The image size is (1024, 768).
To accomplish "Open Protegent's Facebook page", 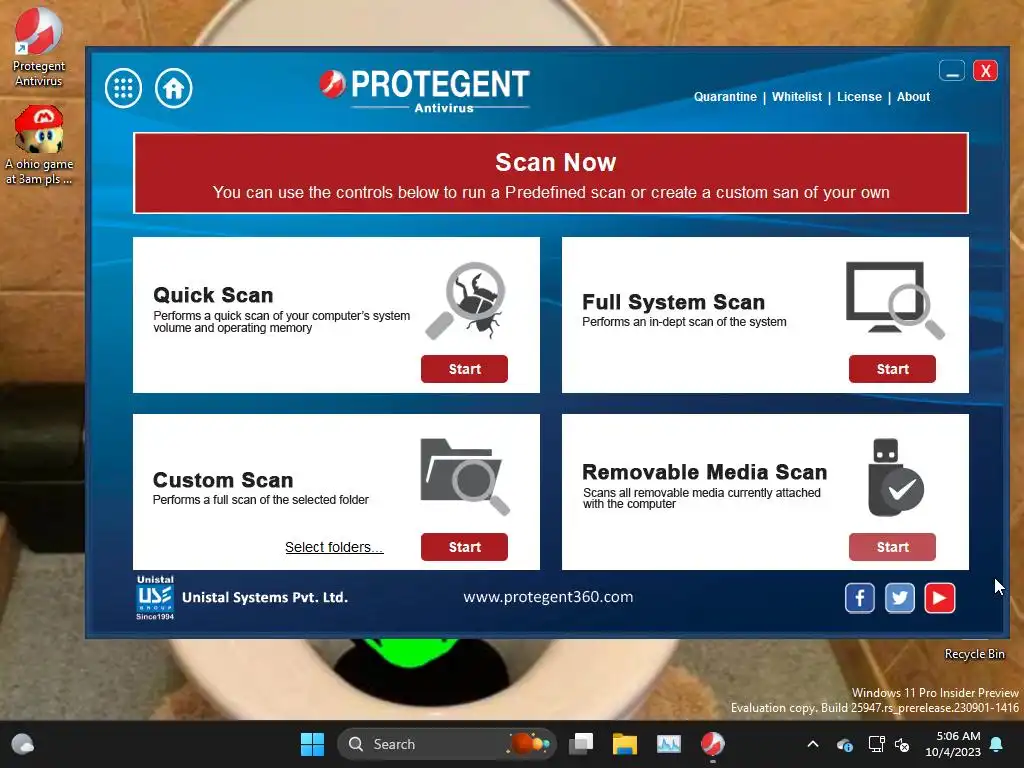I will [x=859, y=598].
